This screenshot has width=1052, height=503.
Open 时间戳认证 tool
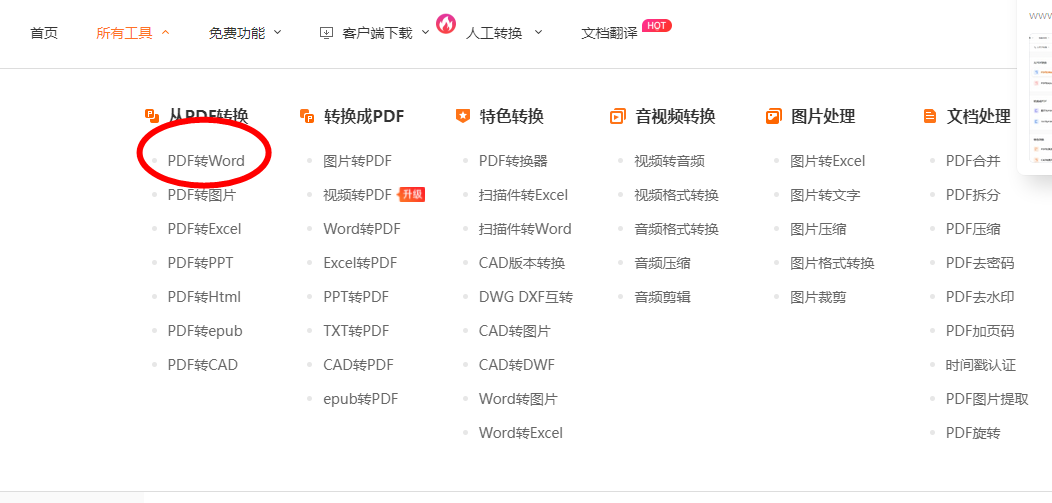(x=981, y=366)
